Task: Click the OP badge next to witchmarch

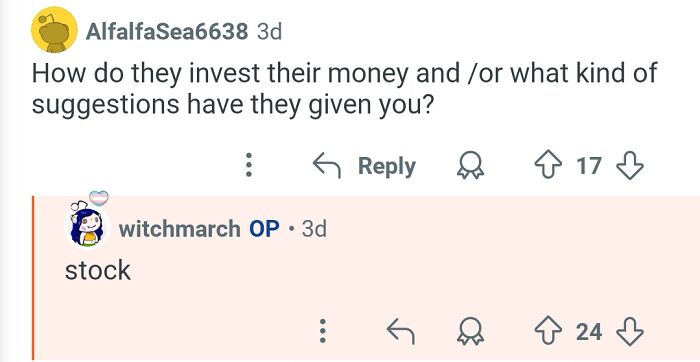Action: point(264,229)
